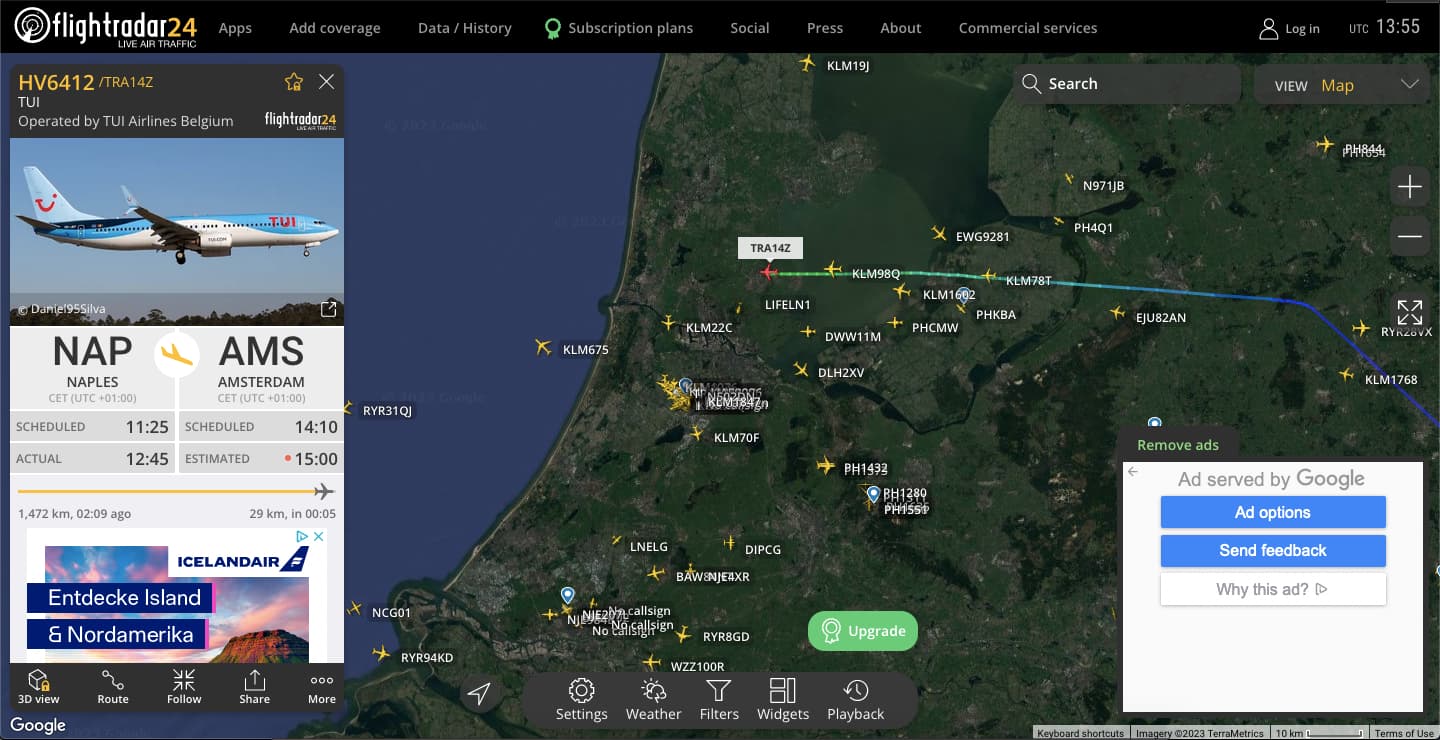Select the RYR8GD aircraft icon

(683, 634)
